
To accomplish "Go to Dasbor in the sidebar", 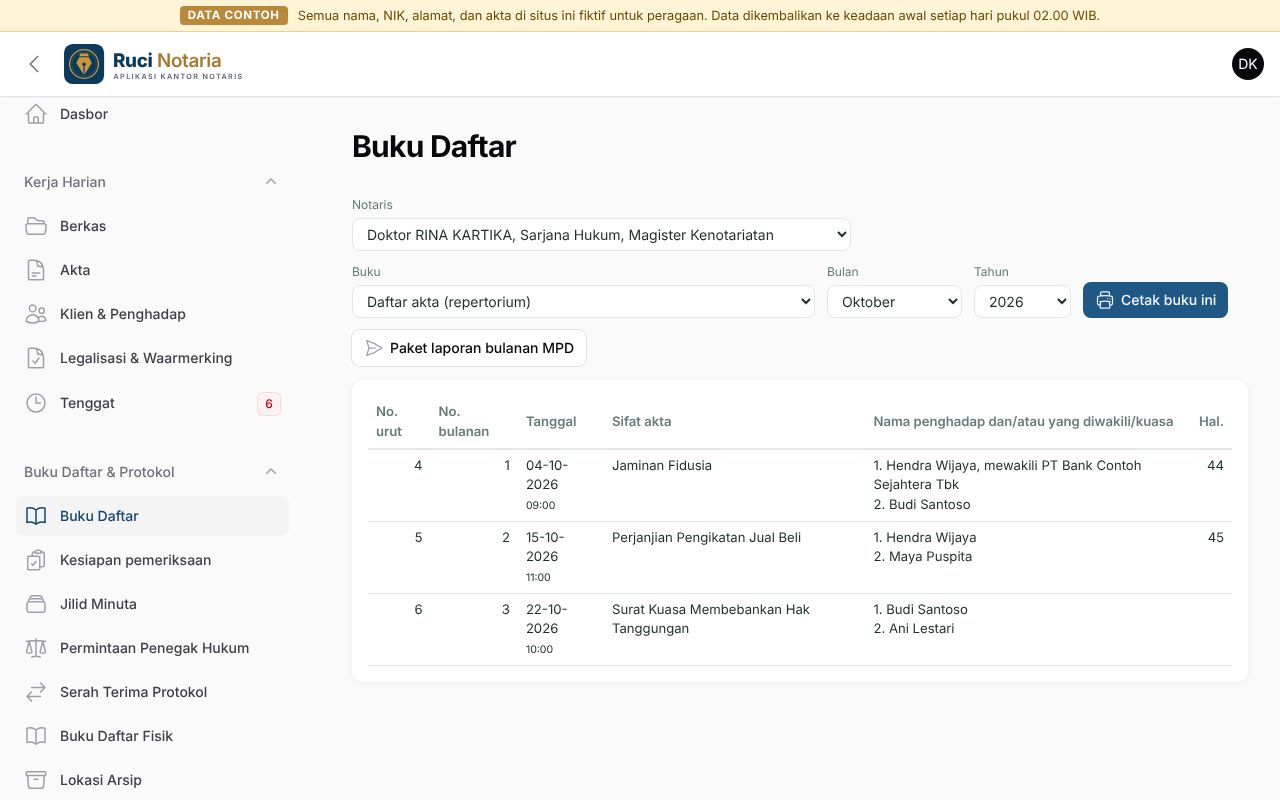I will tap(152, 114).
